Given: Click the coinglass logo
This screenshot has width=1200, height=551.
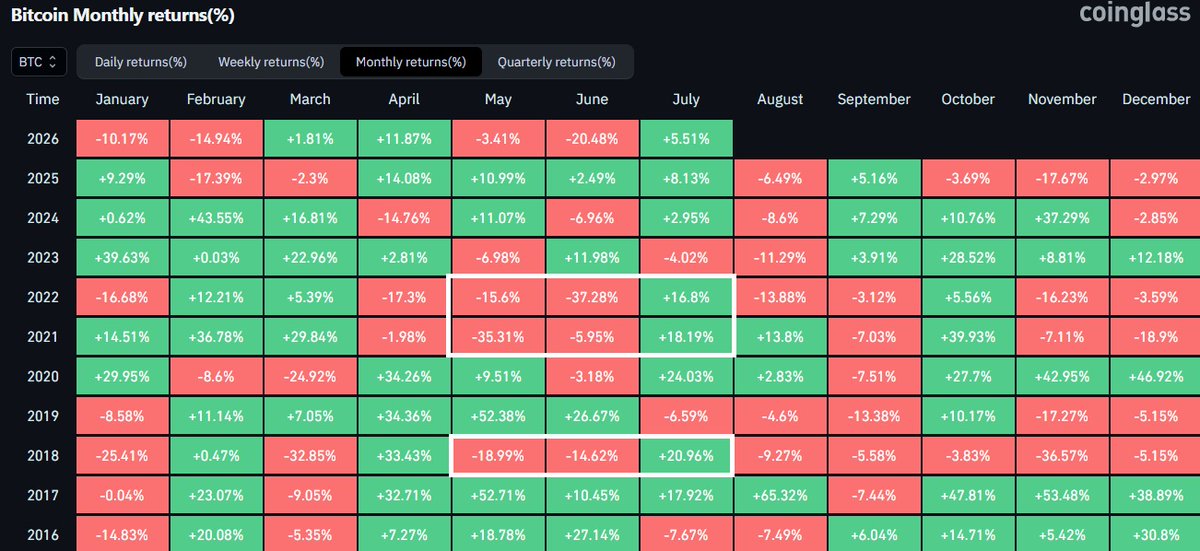Looking at the screenshot, I should (x=1135, y=14).
